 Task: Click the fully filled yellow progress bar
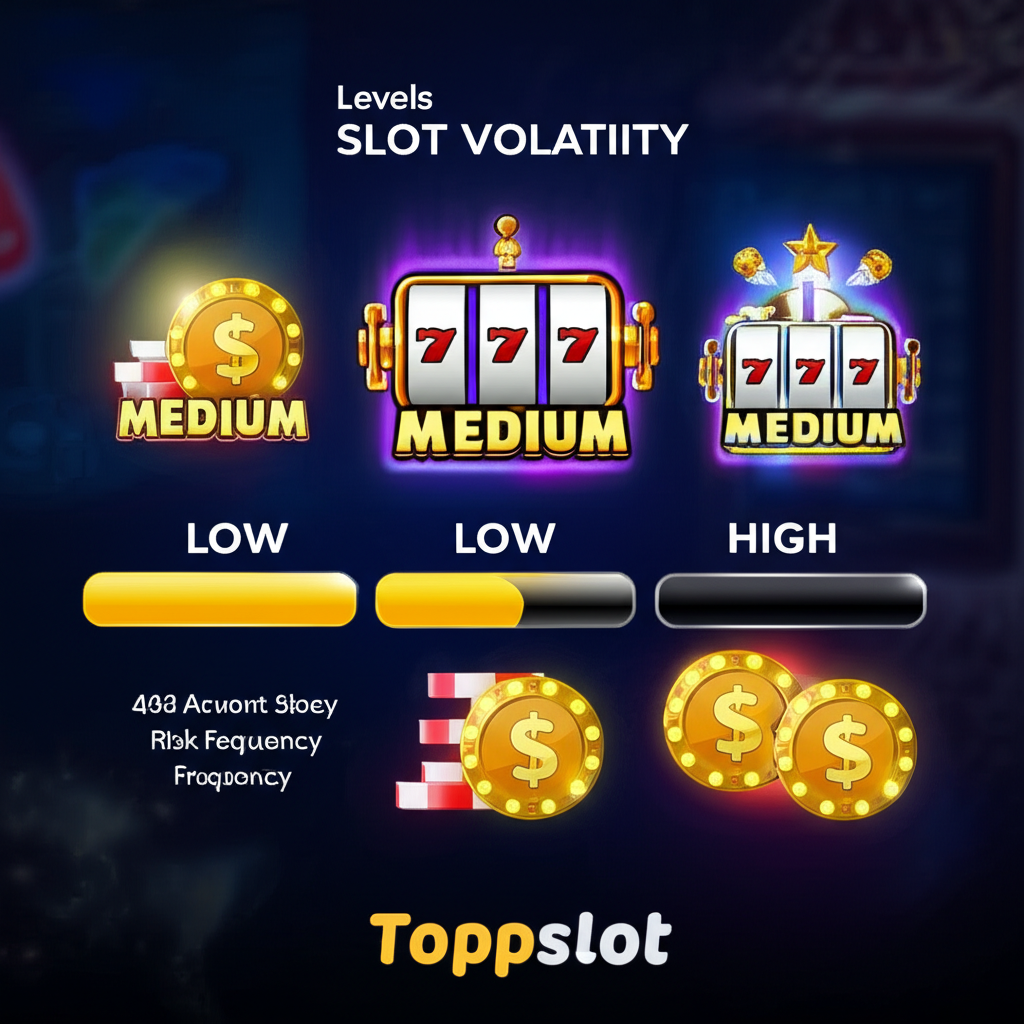coord(220,599)
